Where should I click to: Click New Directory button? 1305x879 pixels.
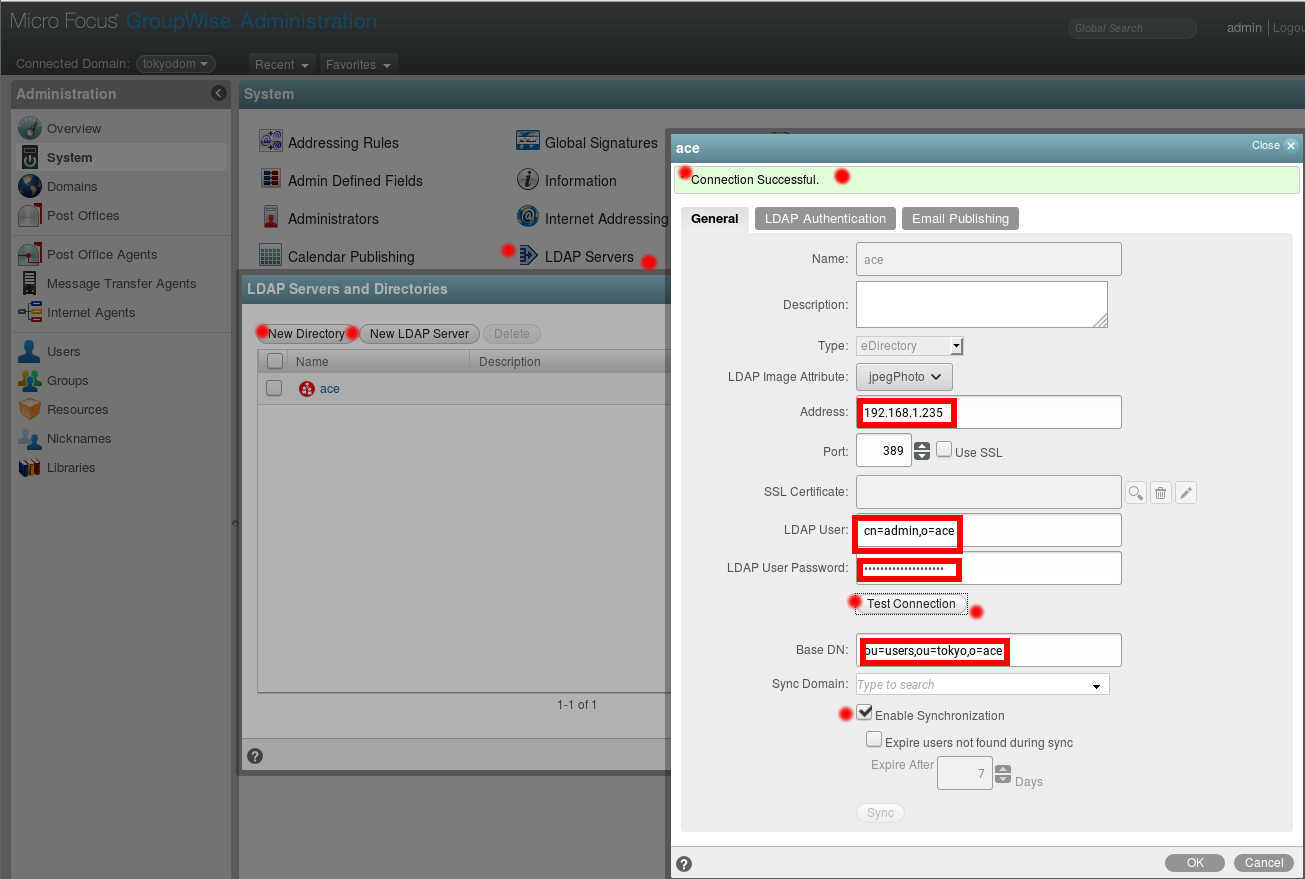coord(306,334)
